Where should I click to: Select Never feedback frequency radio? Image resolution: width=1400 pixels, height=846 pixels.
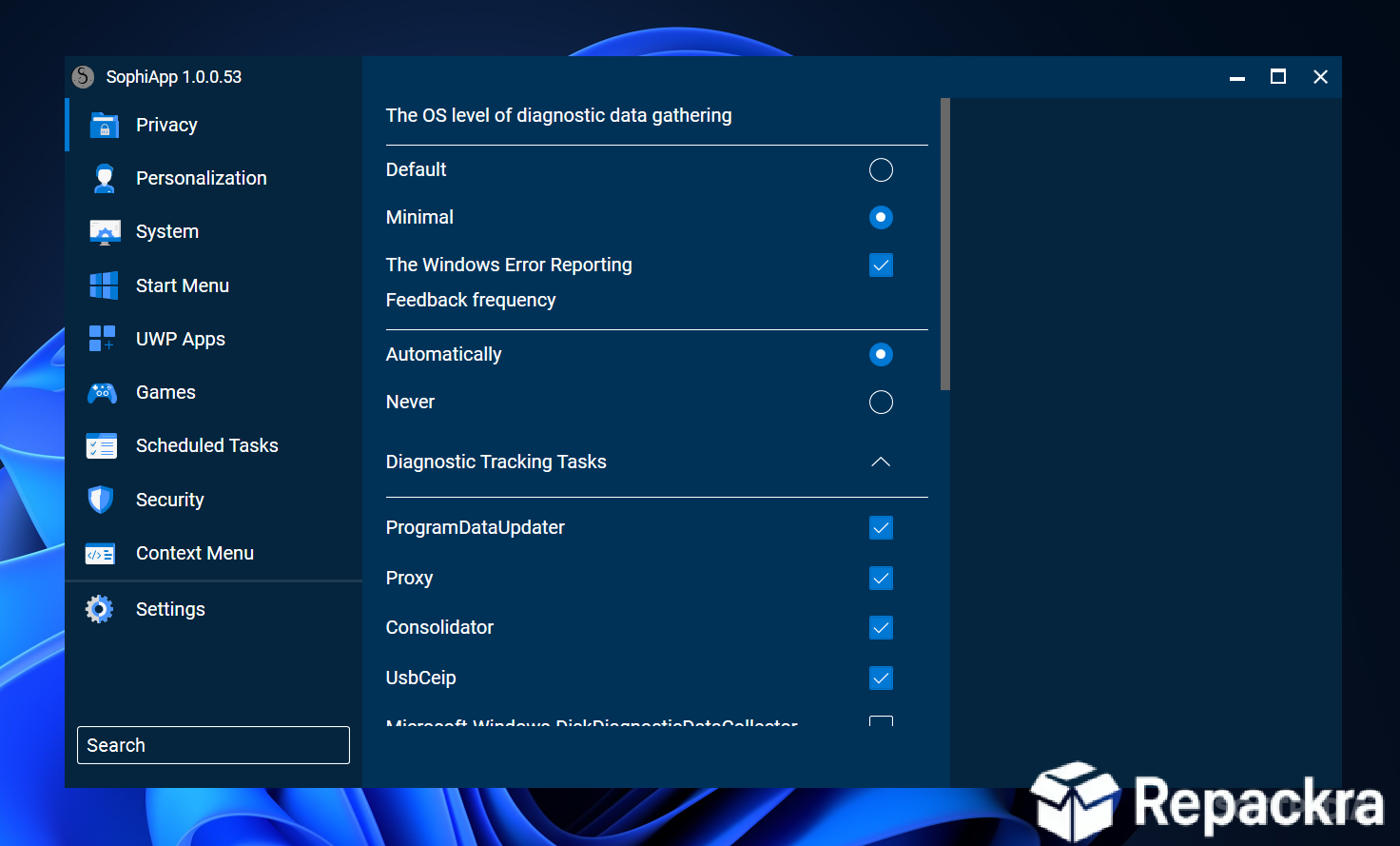[882, 403]
